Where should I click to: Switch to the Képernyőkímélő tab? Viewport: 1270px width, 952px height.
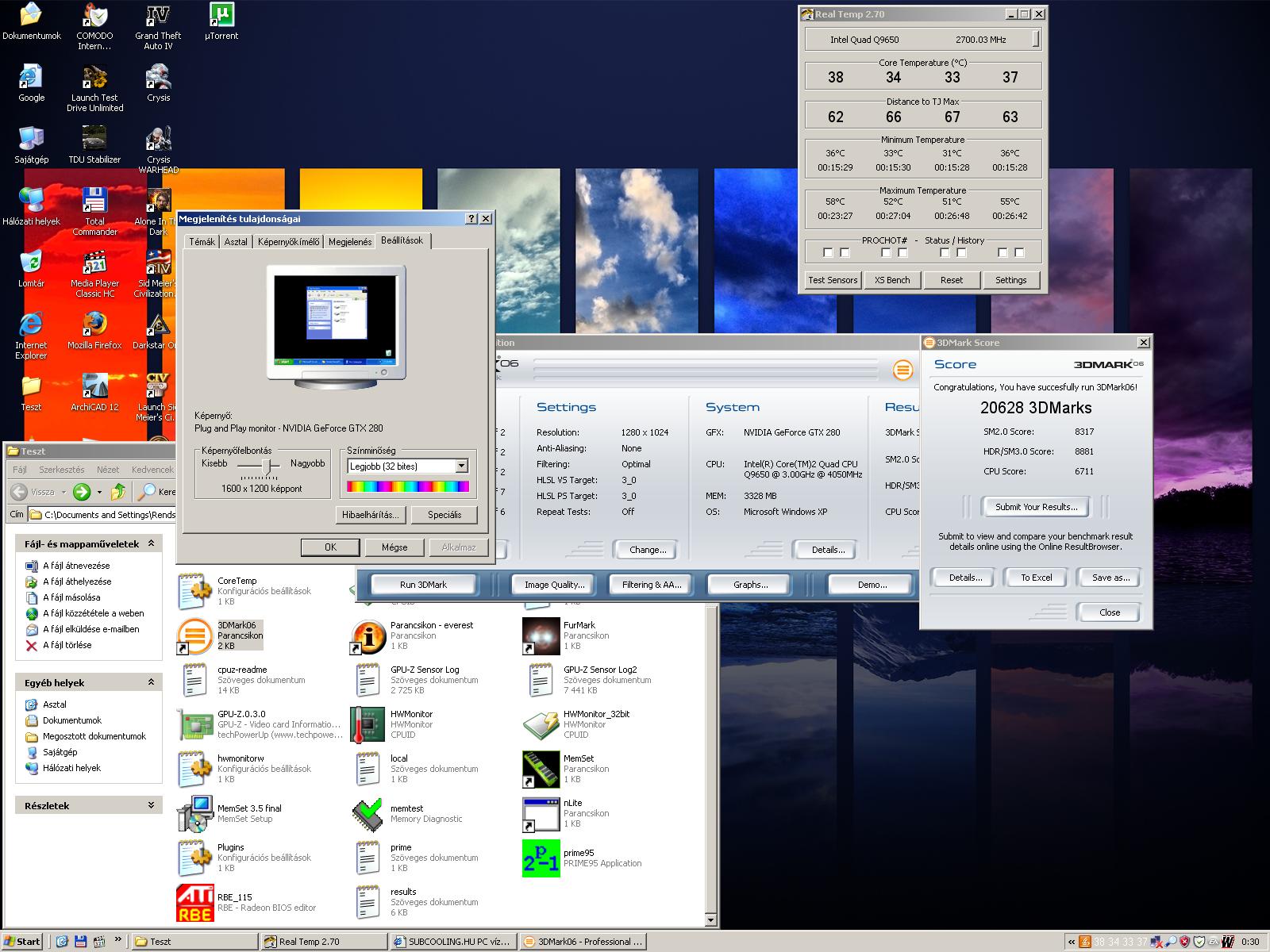point(288,242)
